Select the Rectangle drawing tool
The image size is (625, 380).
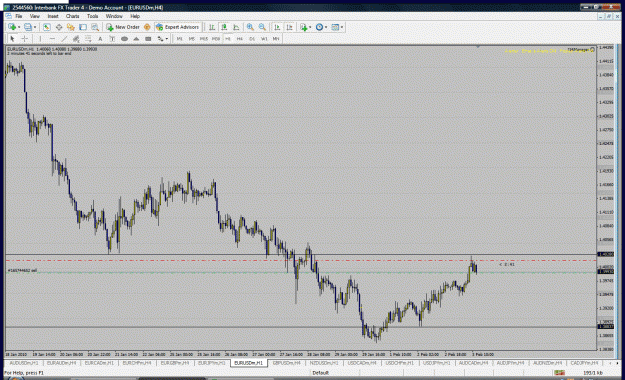tap(148, 39)
